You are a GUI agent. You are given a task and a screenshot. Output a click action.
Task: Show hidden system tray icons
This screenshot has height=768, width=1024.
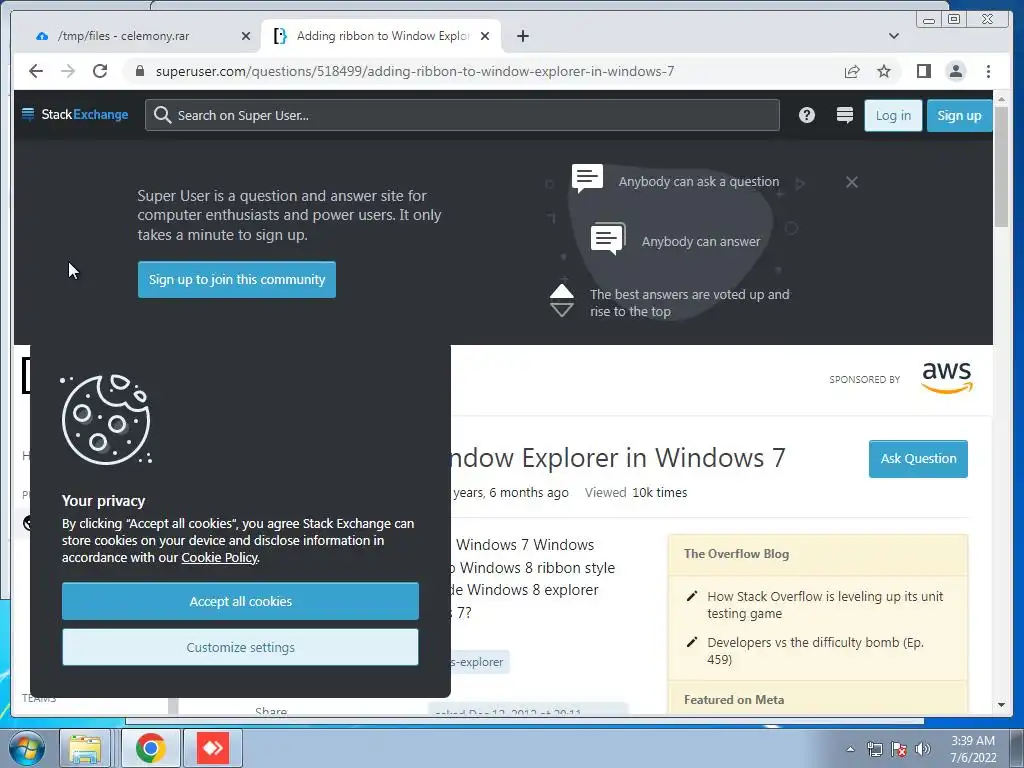(x=850, y=749)
